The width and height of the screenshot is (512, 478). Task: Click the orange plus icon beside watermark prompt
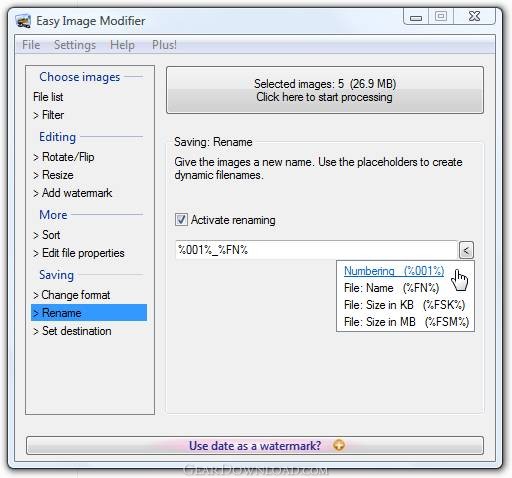point(339,445)
